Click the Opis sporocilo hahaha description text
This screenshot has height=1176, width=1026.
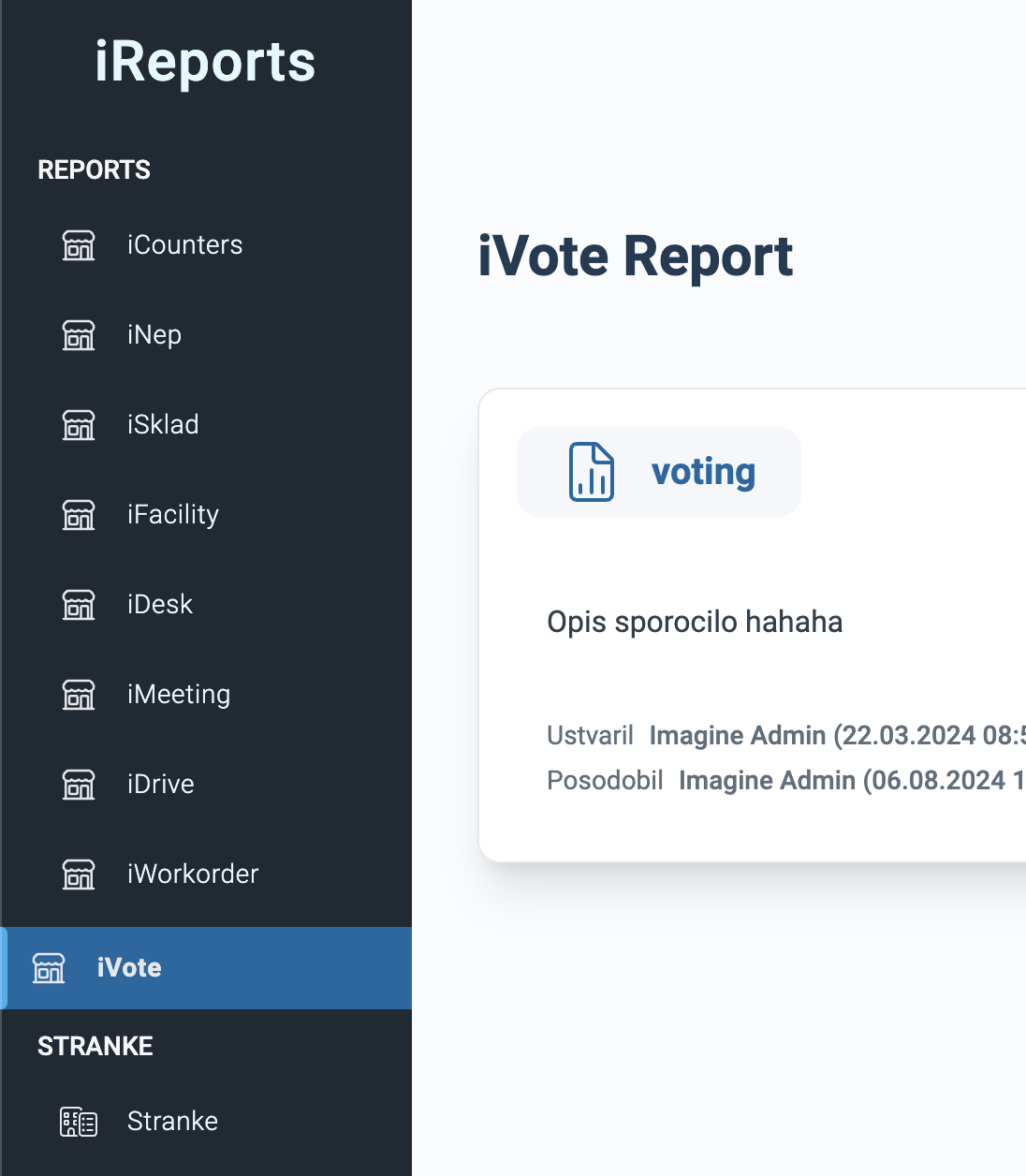695,622
